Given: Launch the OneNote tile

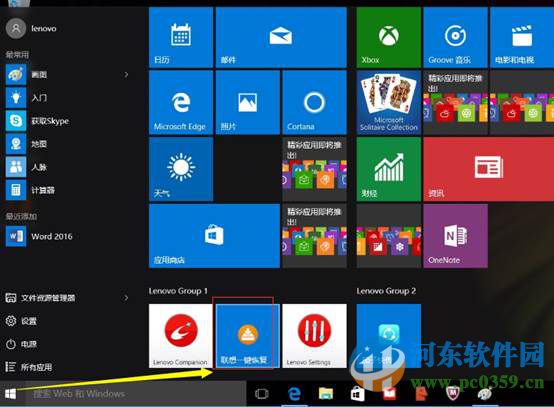Looking at the screenshot, I should click(x=455, y=236).
